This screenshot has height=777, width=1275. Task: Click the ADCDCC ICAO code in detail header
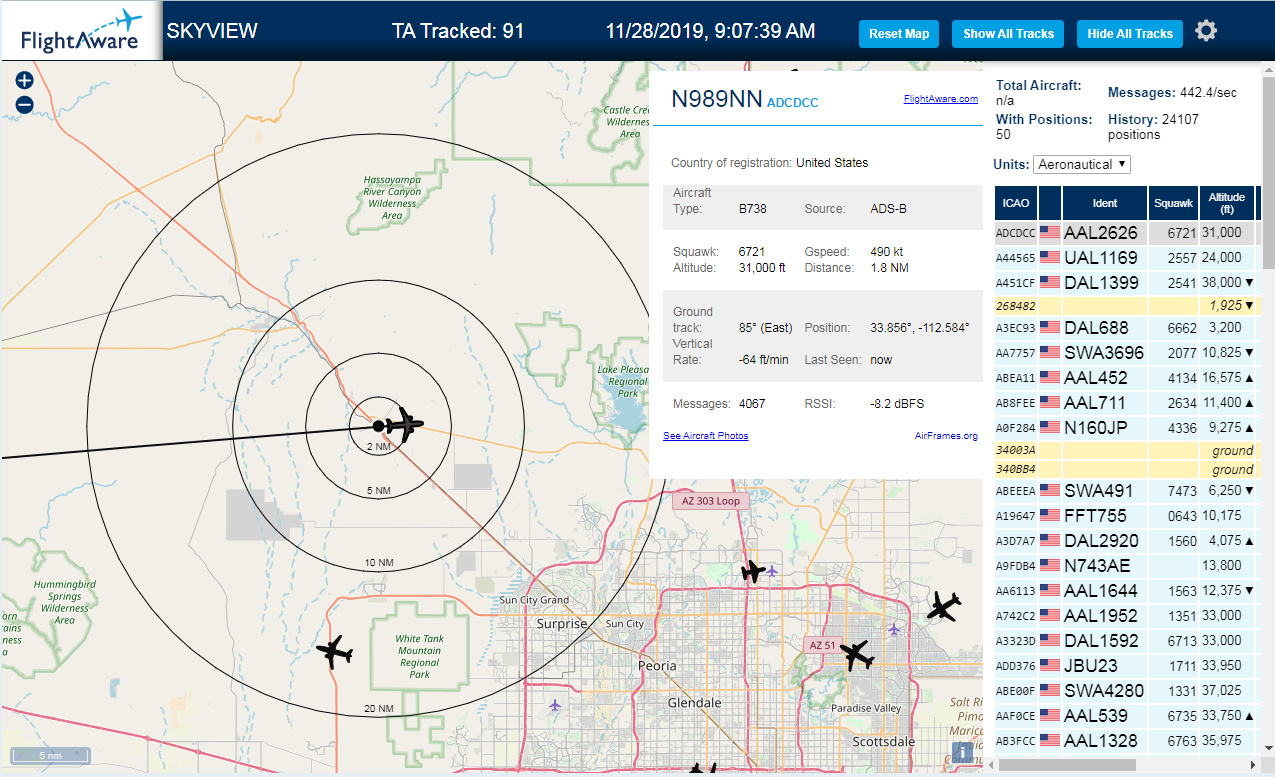[793, 103]
